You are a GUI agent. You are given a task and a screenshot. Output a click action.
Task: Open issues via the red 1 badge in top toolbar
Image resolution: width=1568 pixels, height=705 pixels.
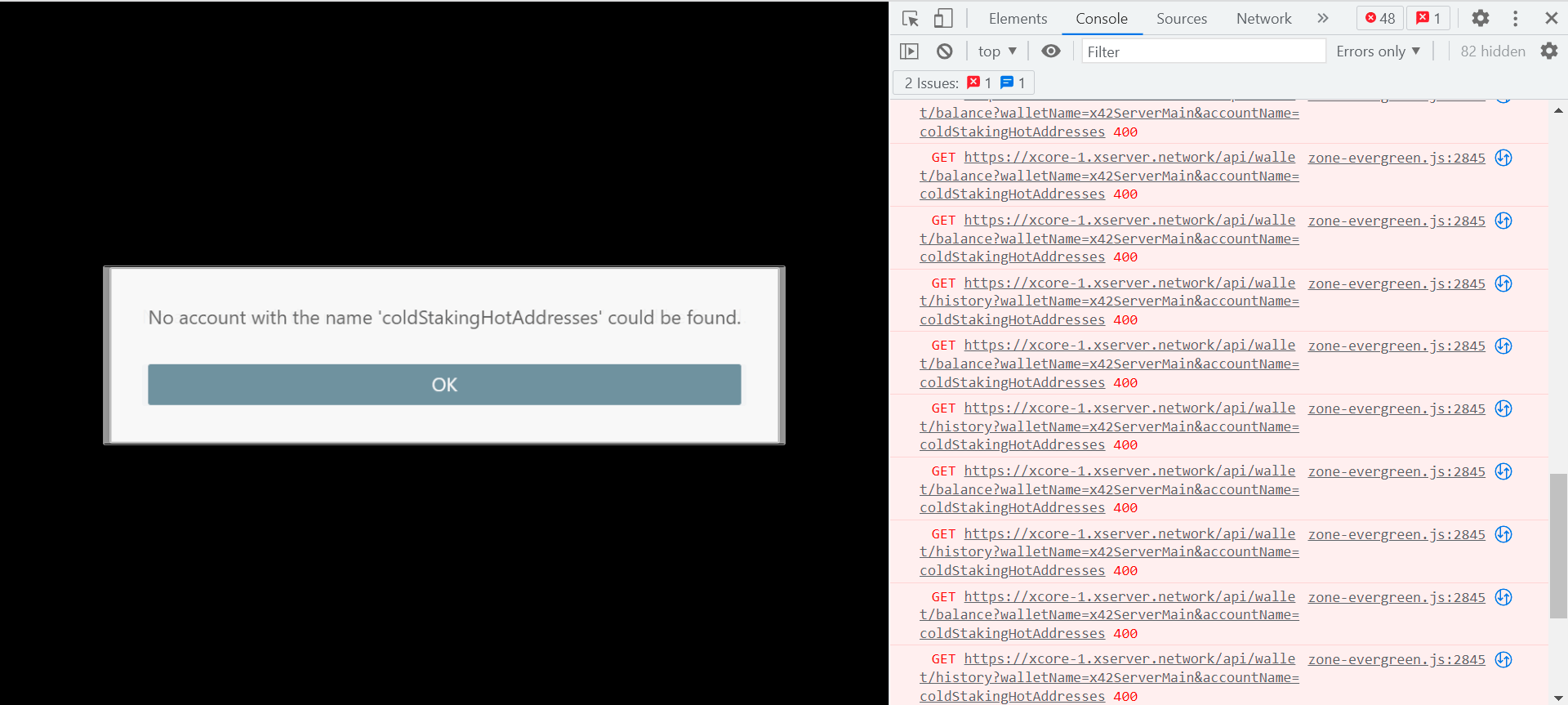1428,18
